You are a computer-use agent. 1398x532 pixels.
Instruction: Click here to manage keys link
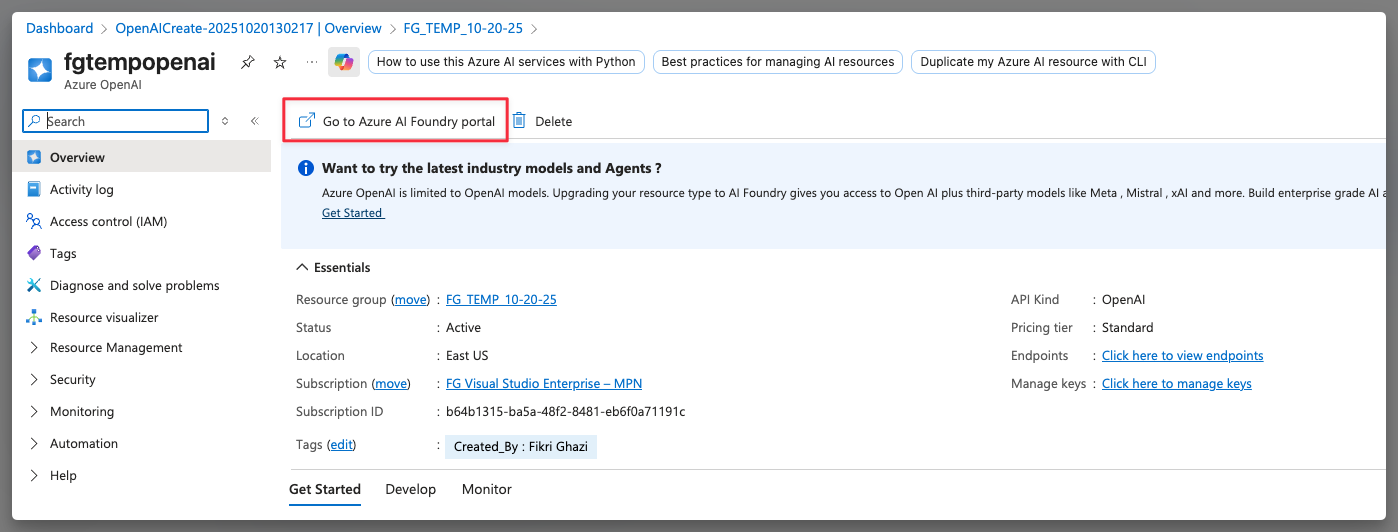click(x=1176, y=383)
